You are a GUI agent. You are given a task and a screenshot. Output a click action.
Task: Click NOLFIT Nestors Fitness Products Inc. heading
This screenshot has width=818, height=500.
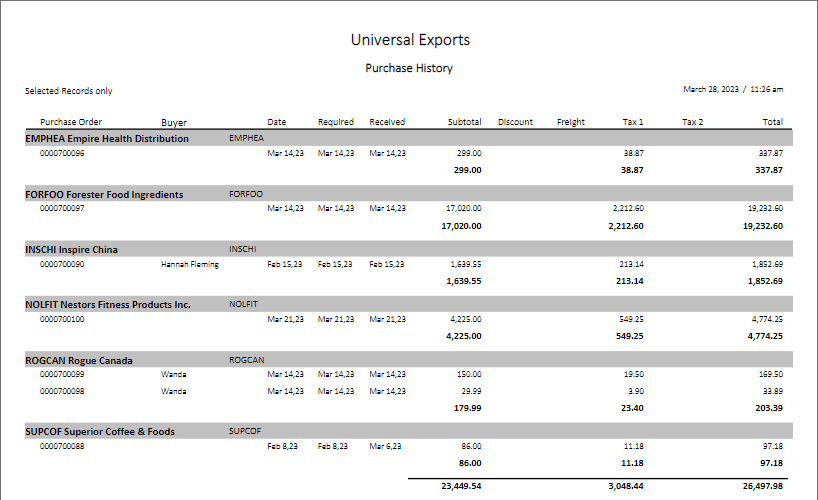tap(108, 304)
